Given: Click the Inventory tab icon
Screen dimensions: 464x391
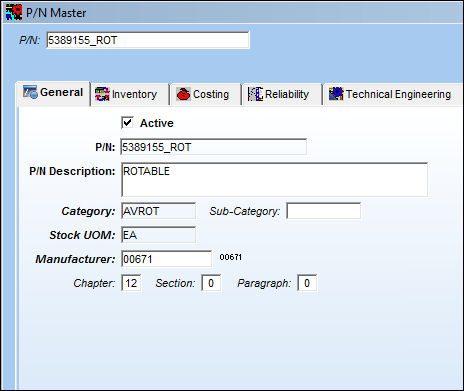Looking at the screenshot, I should [x=102, y=94].
